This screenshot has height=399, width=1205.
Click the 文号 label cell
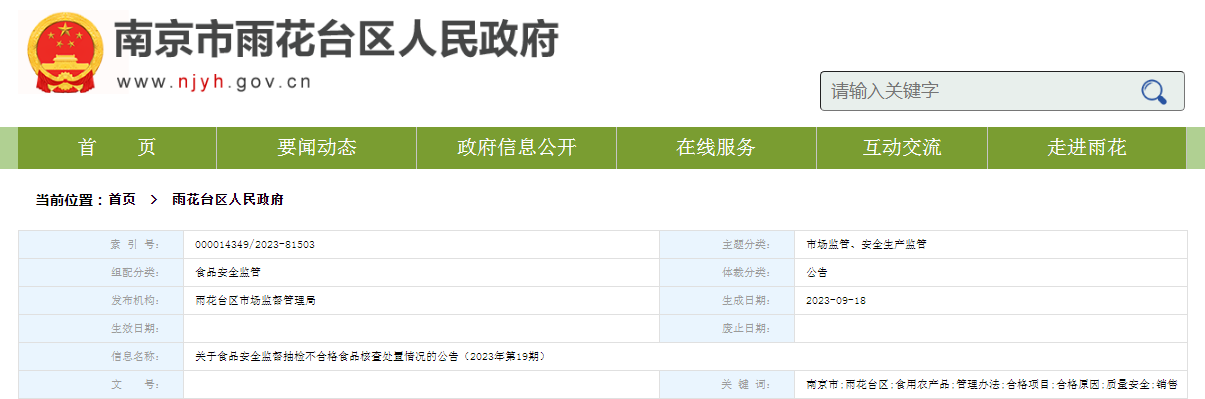pos(101,384)
